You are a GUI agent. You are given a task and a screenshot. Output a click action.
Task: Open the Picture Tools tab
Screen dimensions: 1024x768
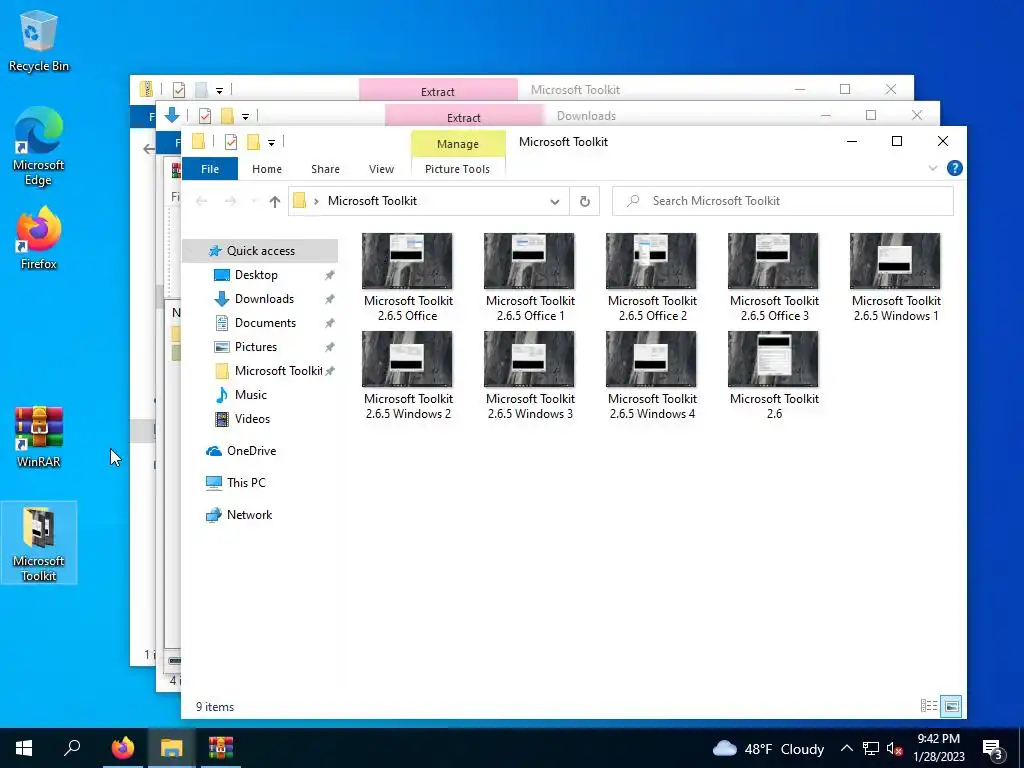[457, 169]
